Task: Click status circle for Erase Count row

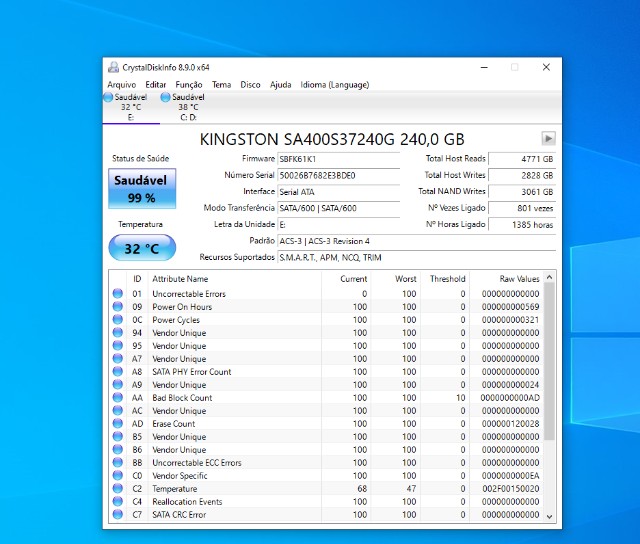Action: 118,424
